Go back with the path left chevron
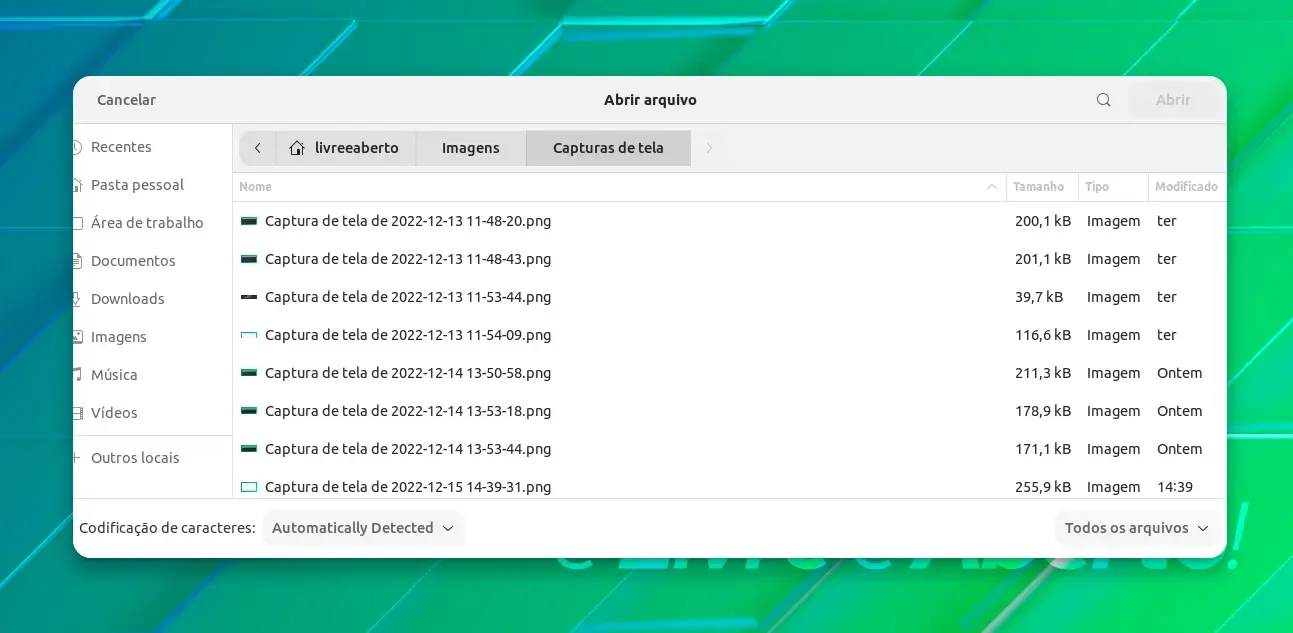Viewport: 1293px width, 633px height. [x=257, y=148]
